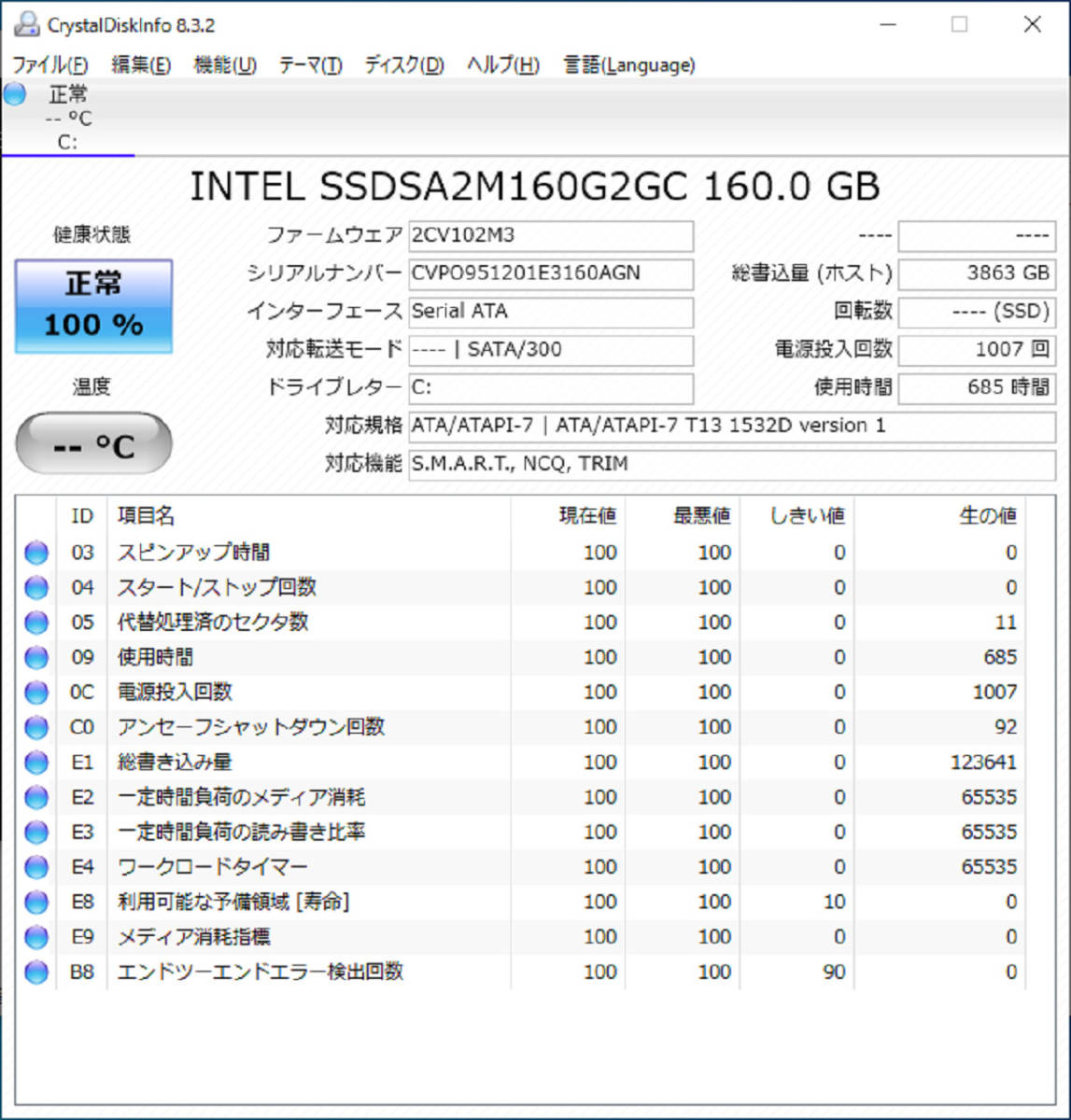
Task: Click the status orb for スタート/ストップ回数 row
Action: point(36,588)
